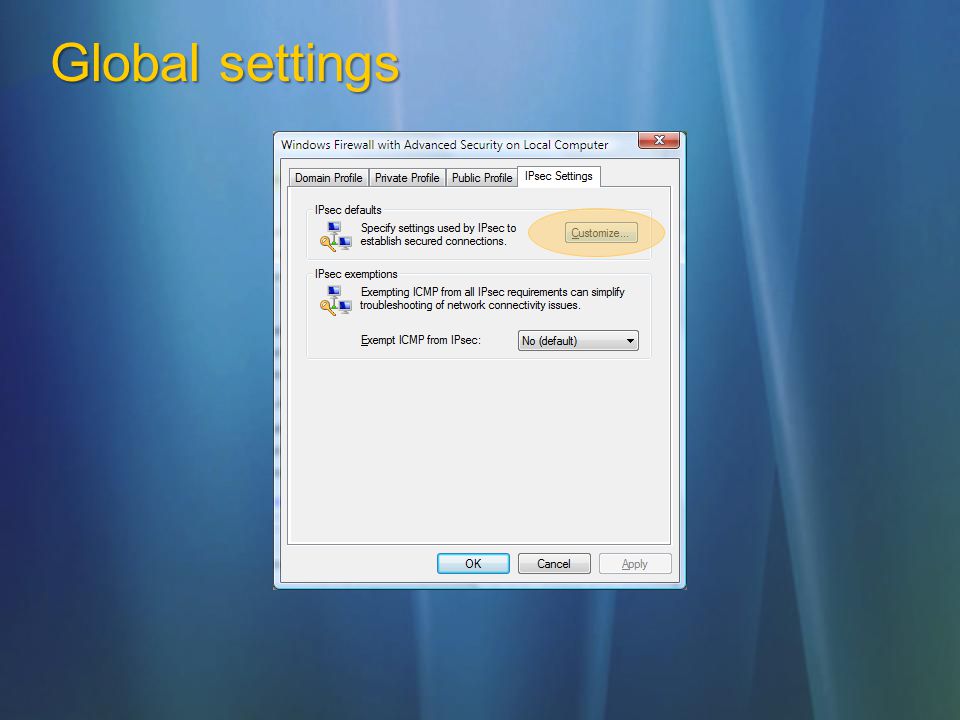
Task: Click the IPsec defaults network key icon
Action: (x=336, y=237)
